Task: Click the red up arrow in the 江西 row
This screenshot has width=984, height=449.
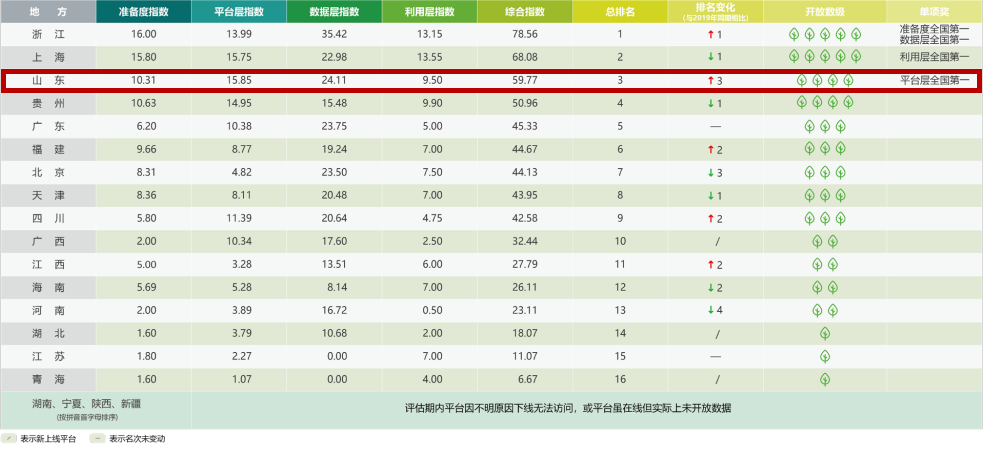Action: pyautogui.click(x=710, y=265)
